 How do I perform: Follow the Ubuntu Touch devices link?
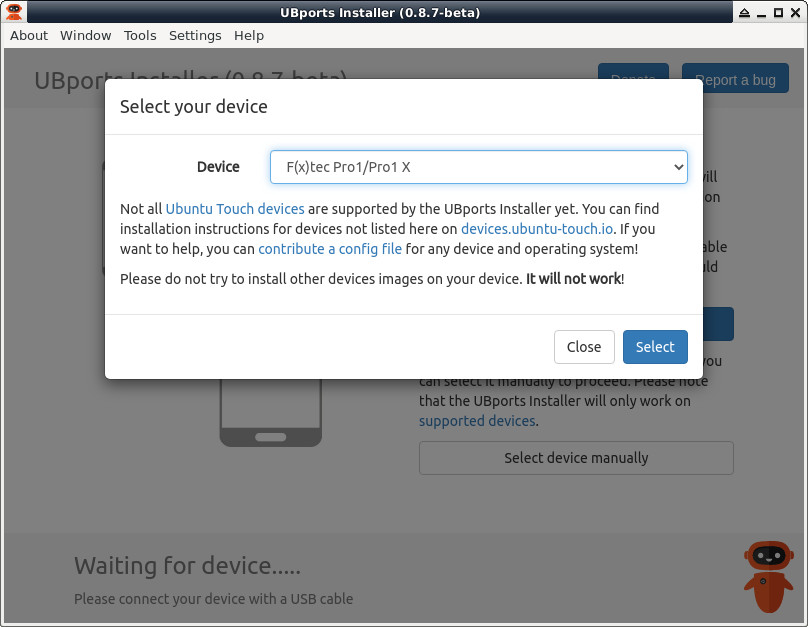(235, 209)
